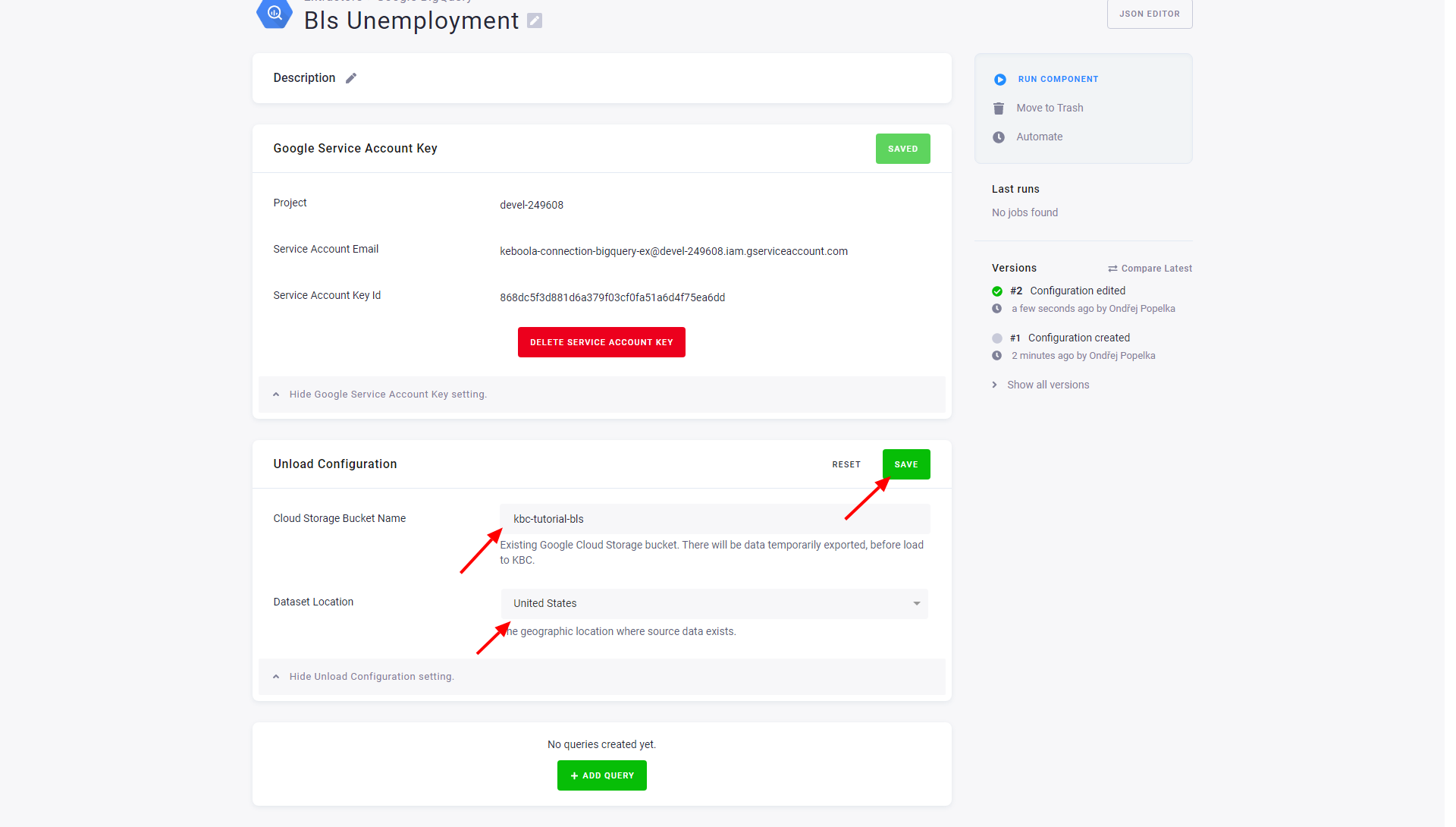
Task: Click the Description pencil edit icon
Action: [x=351, y=78]
